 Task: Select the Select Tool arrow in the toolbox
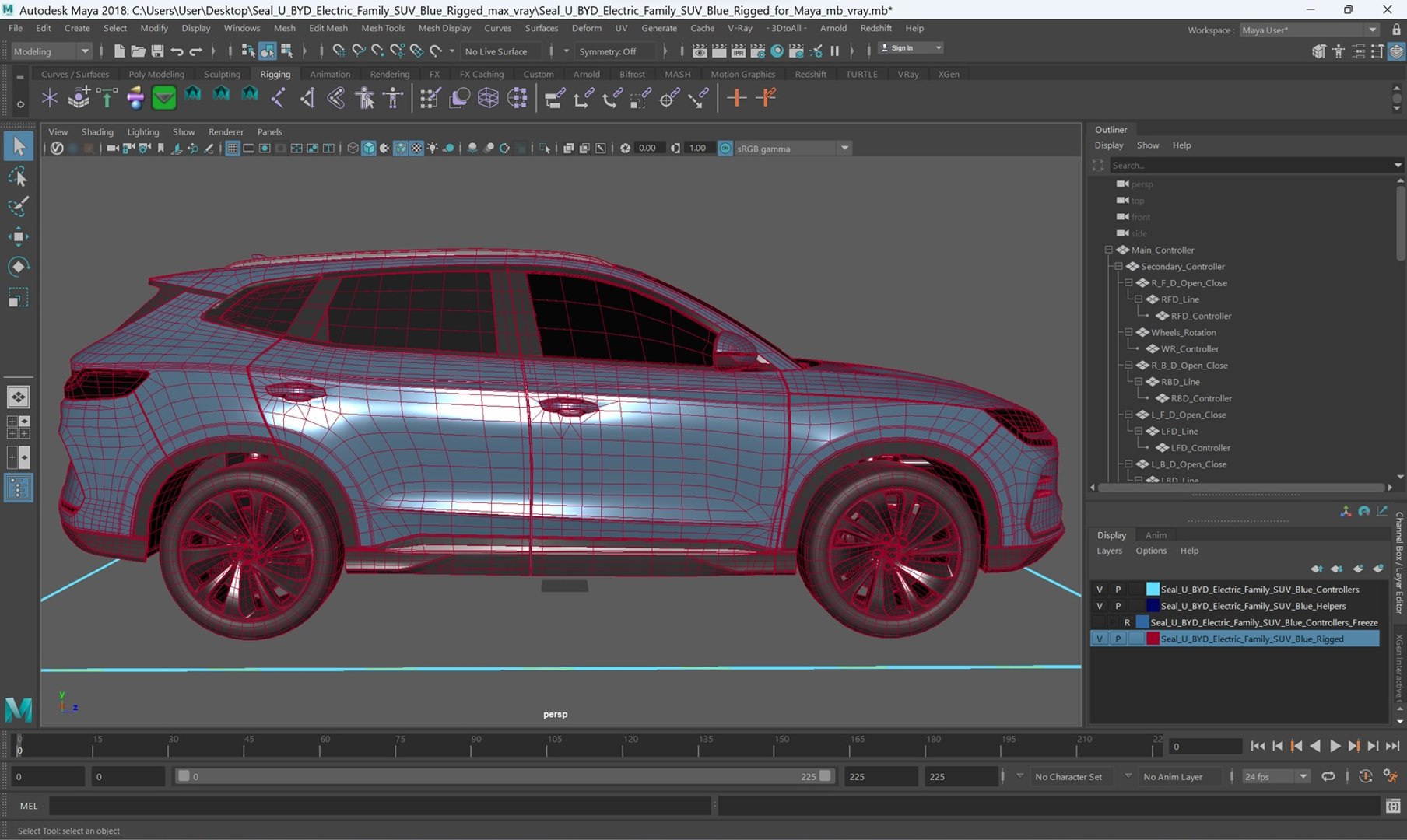click(x=18, y=145)
